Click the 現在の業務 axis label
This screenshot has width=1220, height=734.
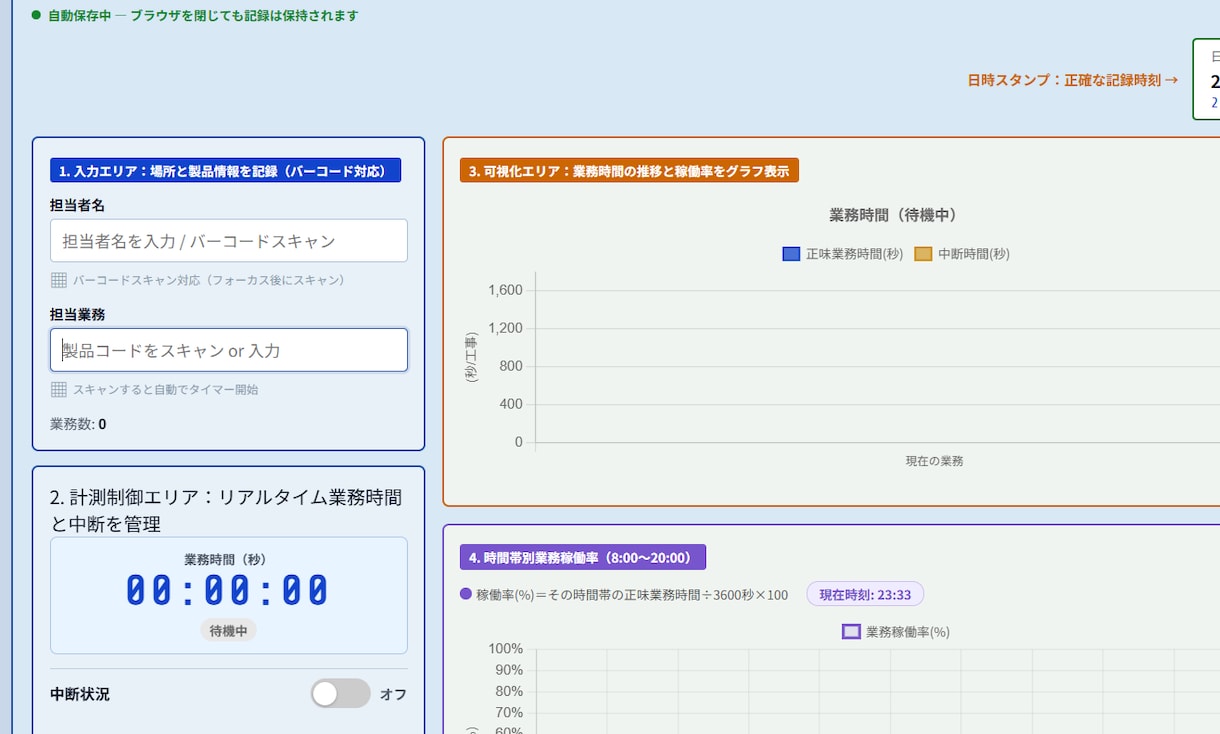pyautogui.click(x=934, y=461)
